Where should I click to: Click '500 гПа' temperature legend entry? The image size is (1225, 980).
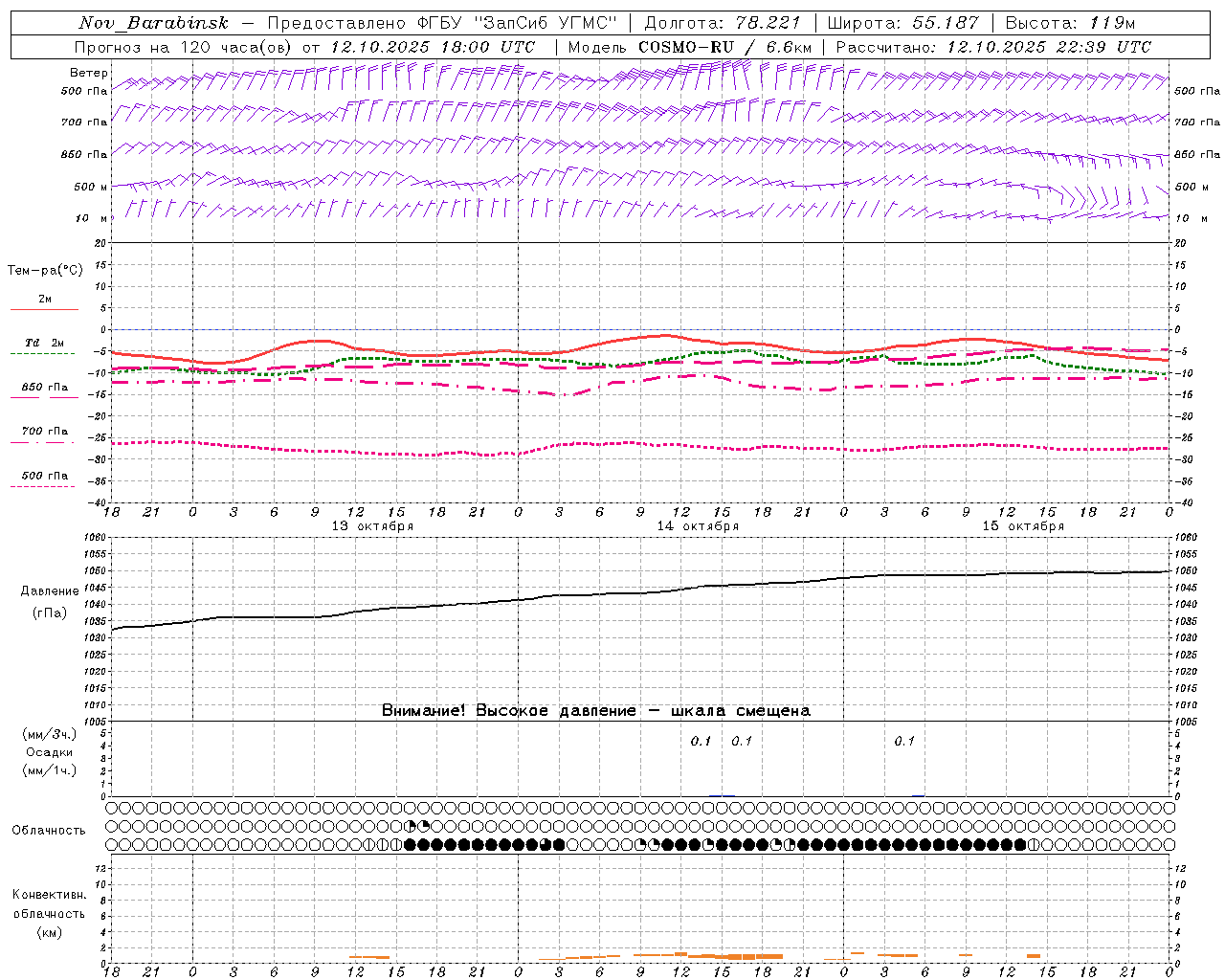[x=45, y=476]
